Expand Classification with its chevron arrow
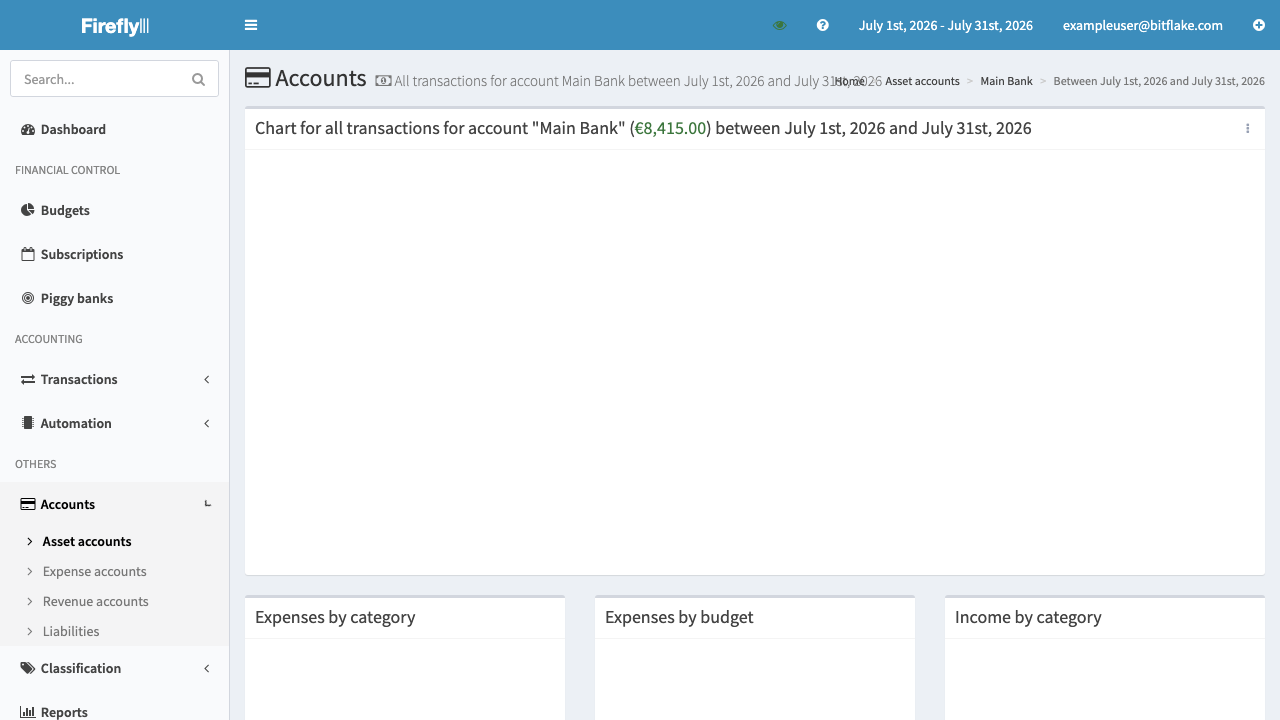 click(x=207, y=668)
